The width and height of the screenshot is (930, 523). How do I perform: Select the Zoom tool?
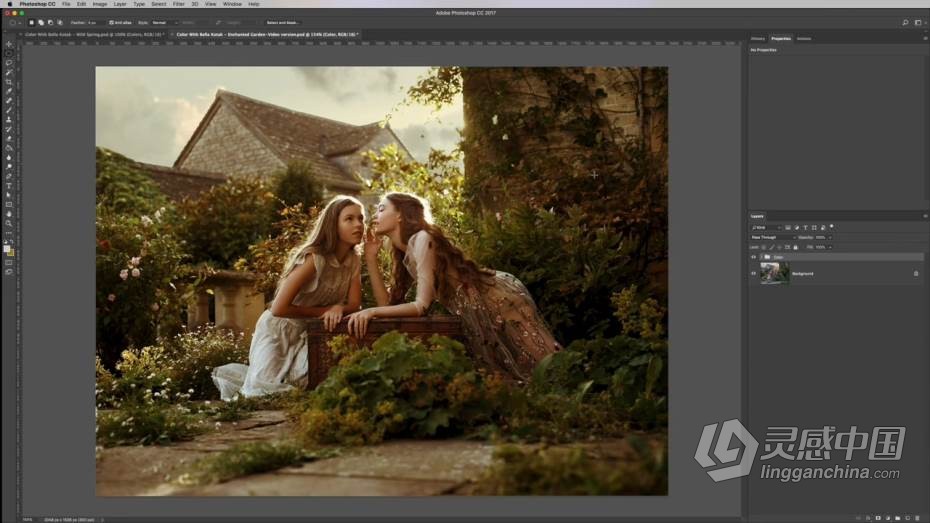pos(9,224)
